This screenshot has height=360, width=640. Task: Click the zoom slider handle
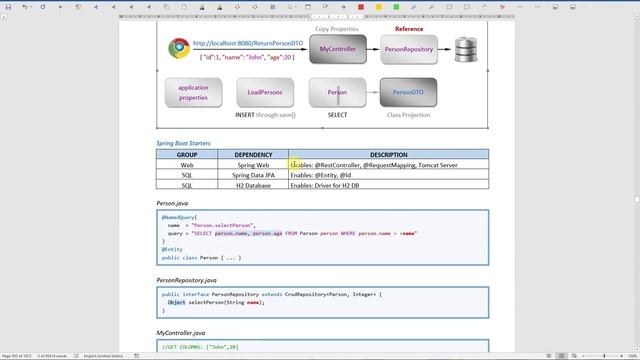click(x=604, y=356)
